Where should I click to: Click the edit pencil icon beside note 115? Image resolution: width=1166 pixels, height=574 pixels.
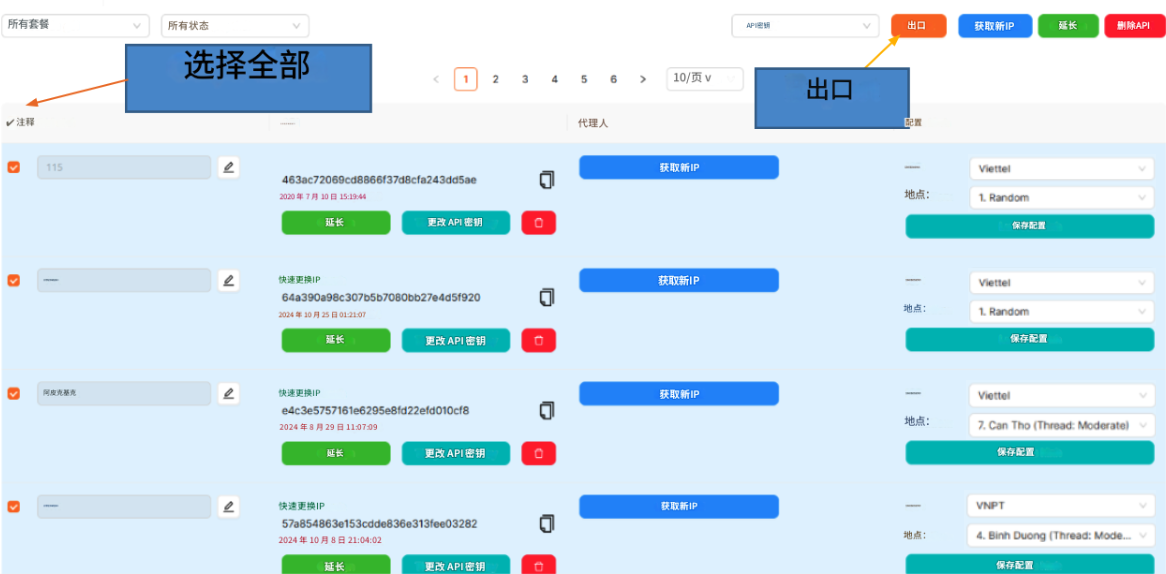pos(229,167)
